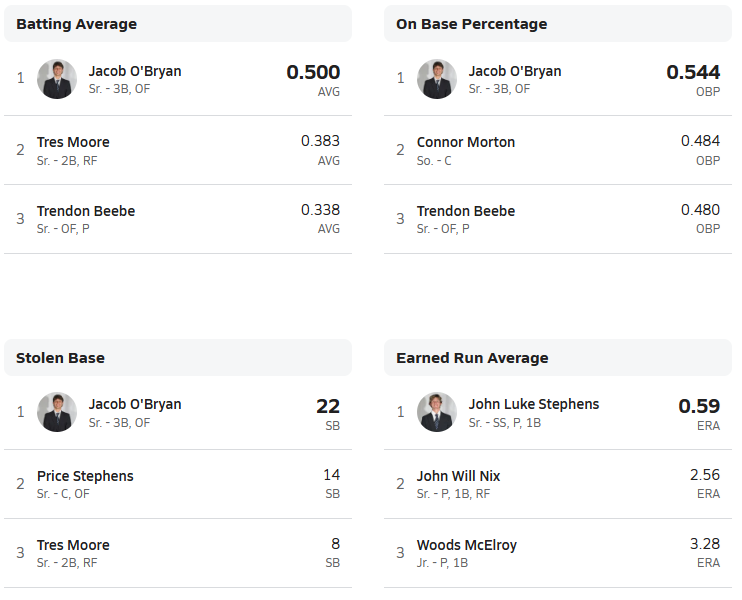Image resolution: width=742 pixels, height=600 pixels.
Task: Click Jacob O'Bryan's name in Batting Average
Action: click(135, 71)
